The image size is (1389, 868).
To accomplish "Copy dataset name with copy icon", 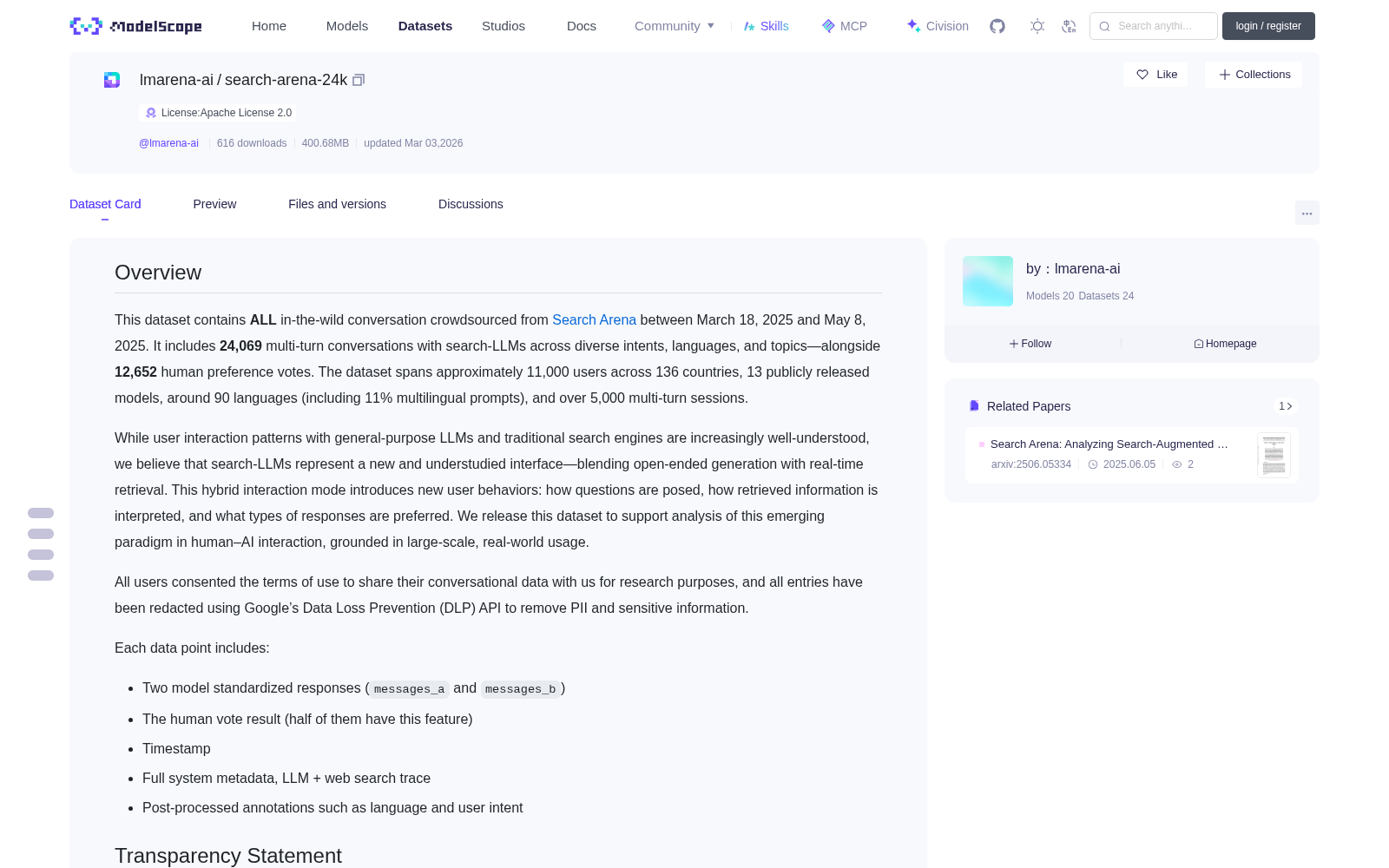I will (x=359, y=80).
